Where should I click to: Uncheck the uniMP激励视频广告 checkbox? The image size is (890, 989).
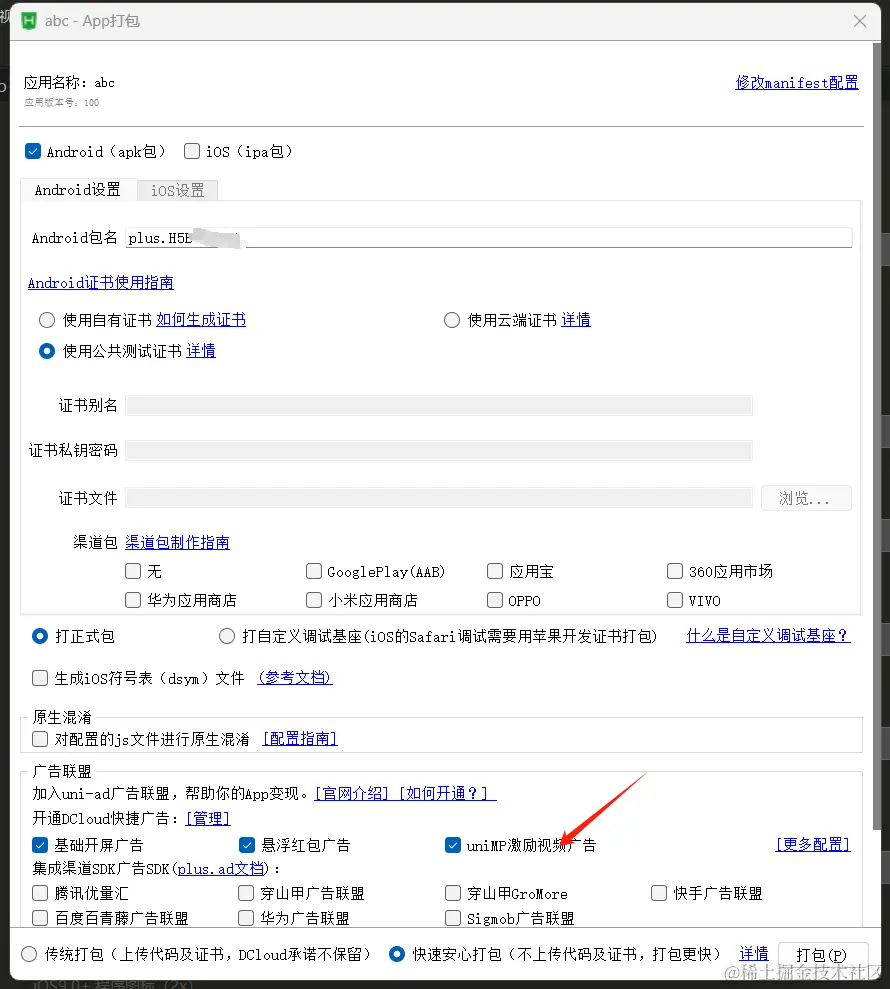453,845
